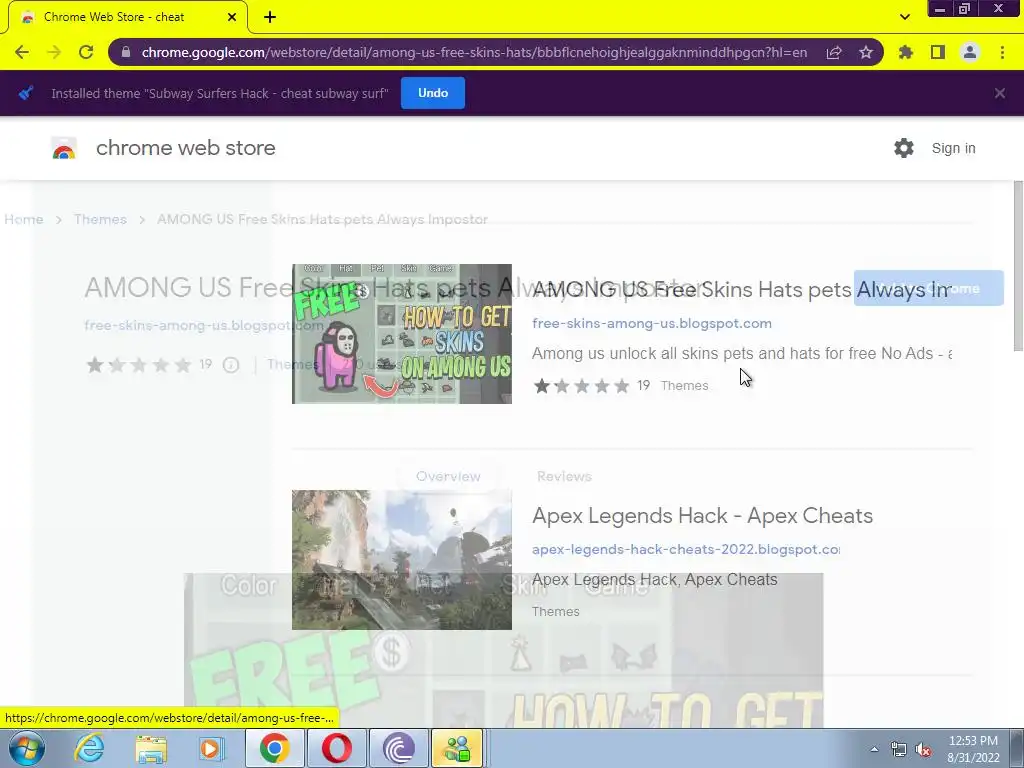Click the address bar URL
The image size is (1024, 768).
click(x=474, y=52)
